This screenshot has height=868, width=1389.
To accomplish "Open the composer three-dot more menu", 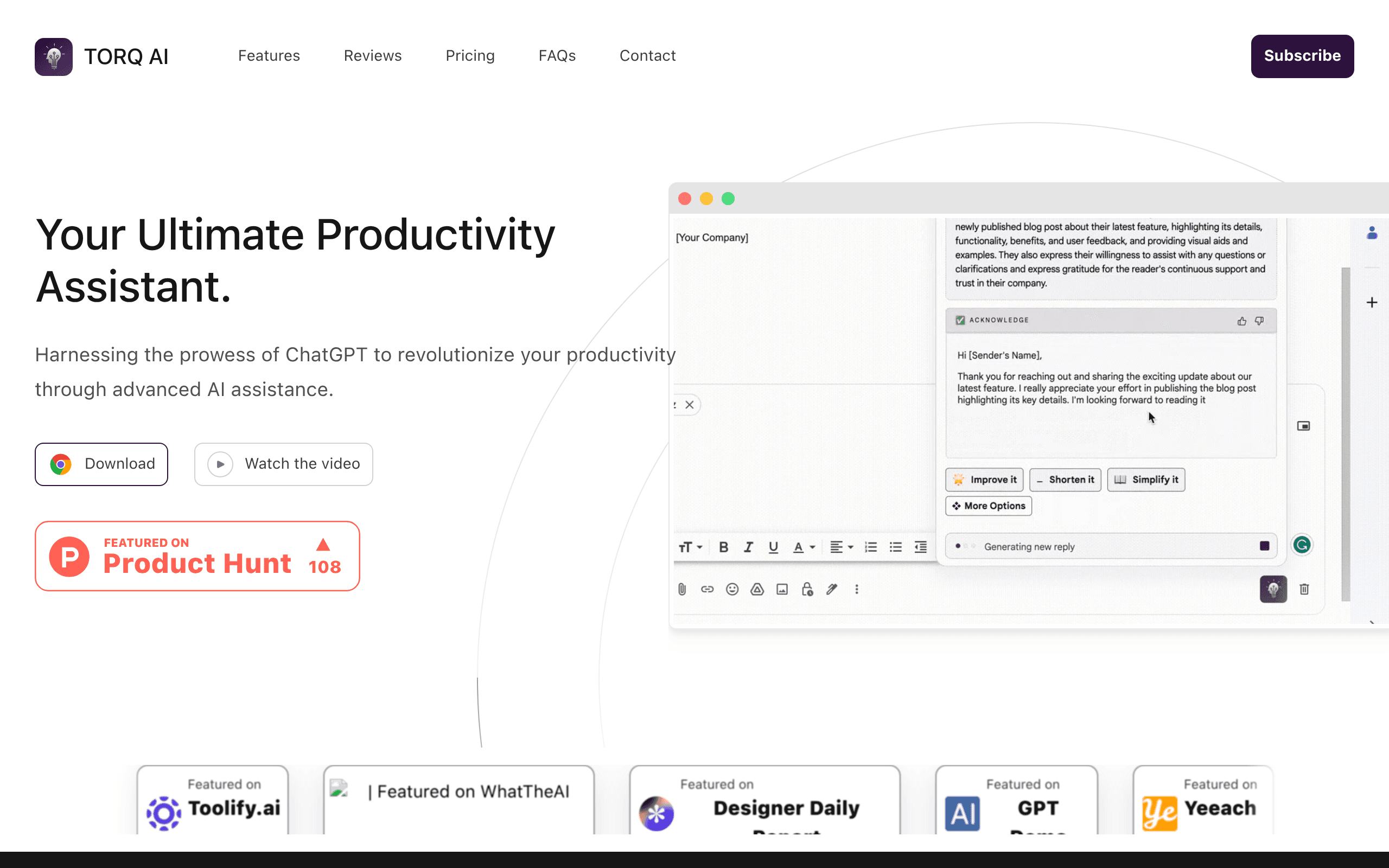I will pyautogui.click(x=856, y=589).
